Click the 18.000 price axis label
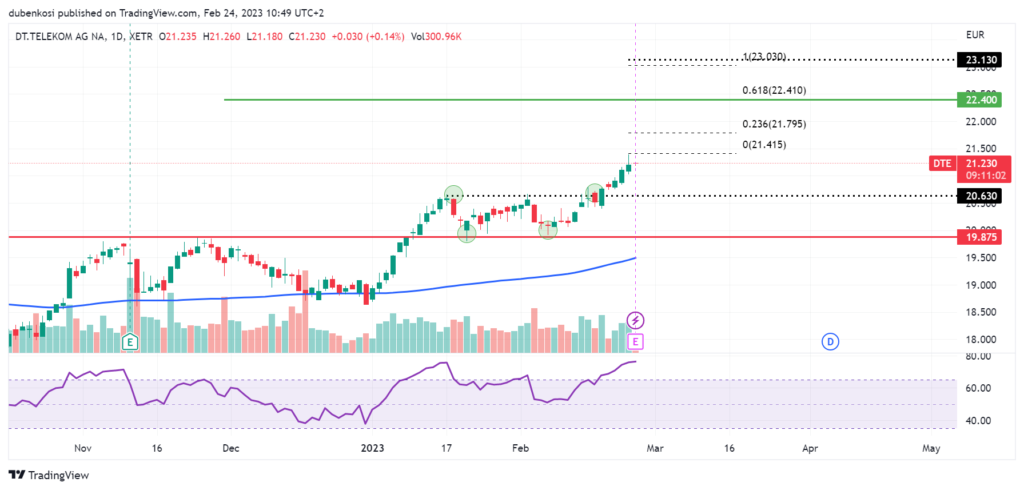The width and height of the screenshot is (1024, 490). click(980, 340)
